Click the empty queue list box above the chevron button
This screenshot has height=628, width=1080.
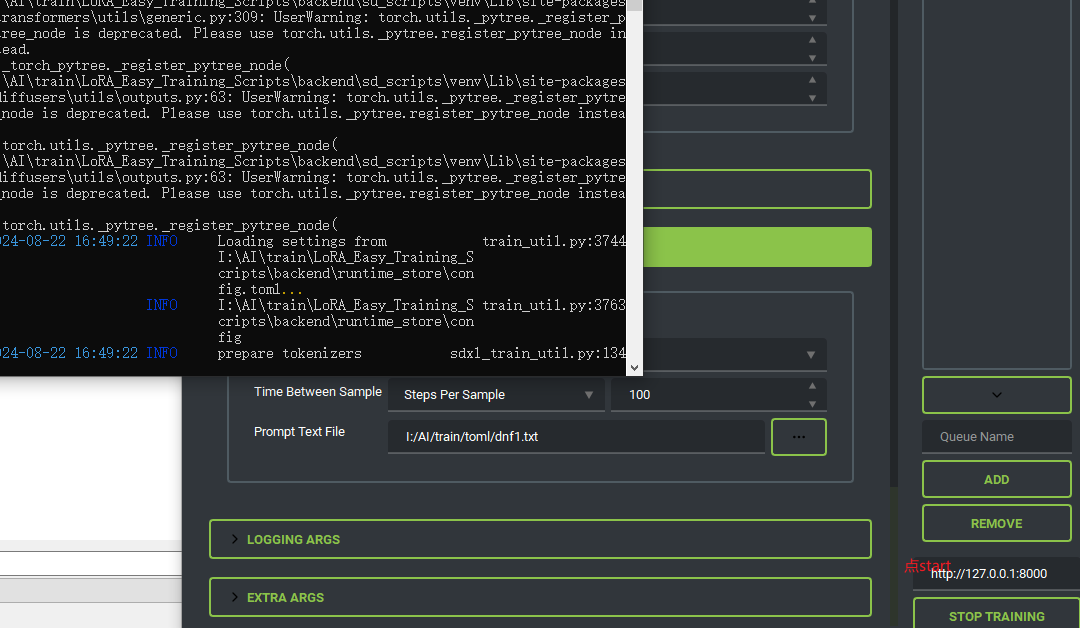tap(996, 180)
